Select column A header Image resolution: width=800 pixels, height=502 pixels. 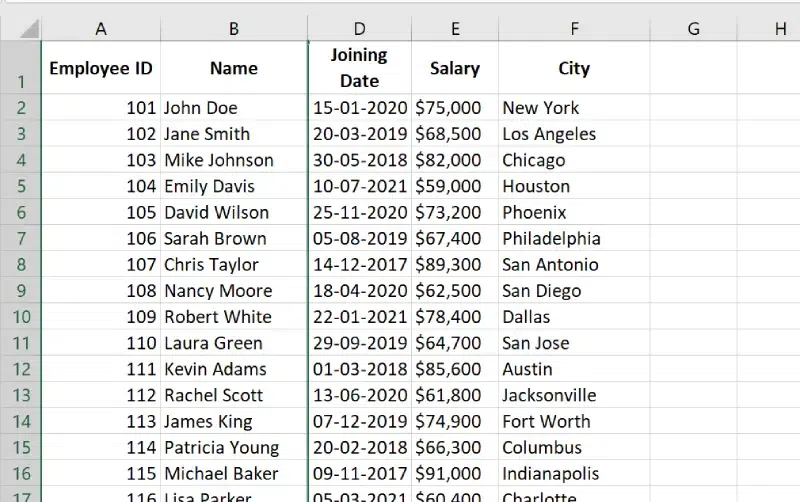[x=101, y=29]
